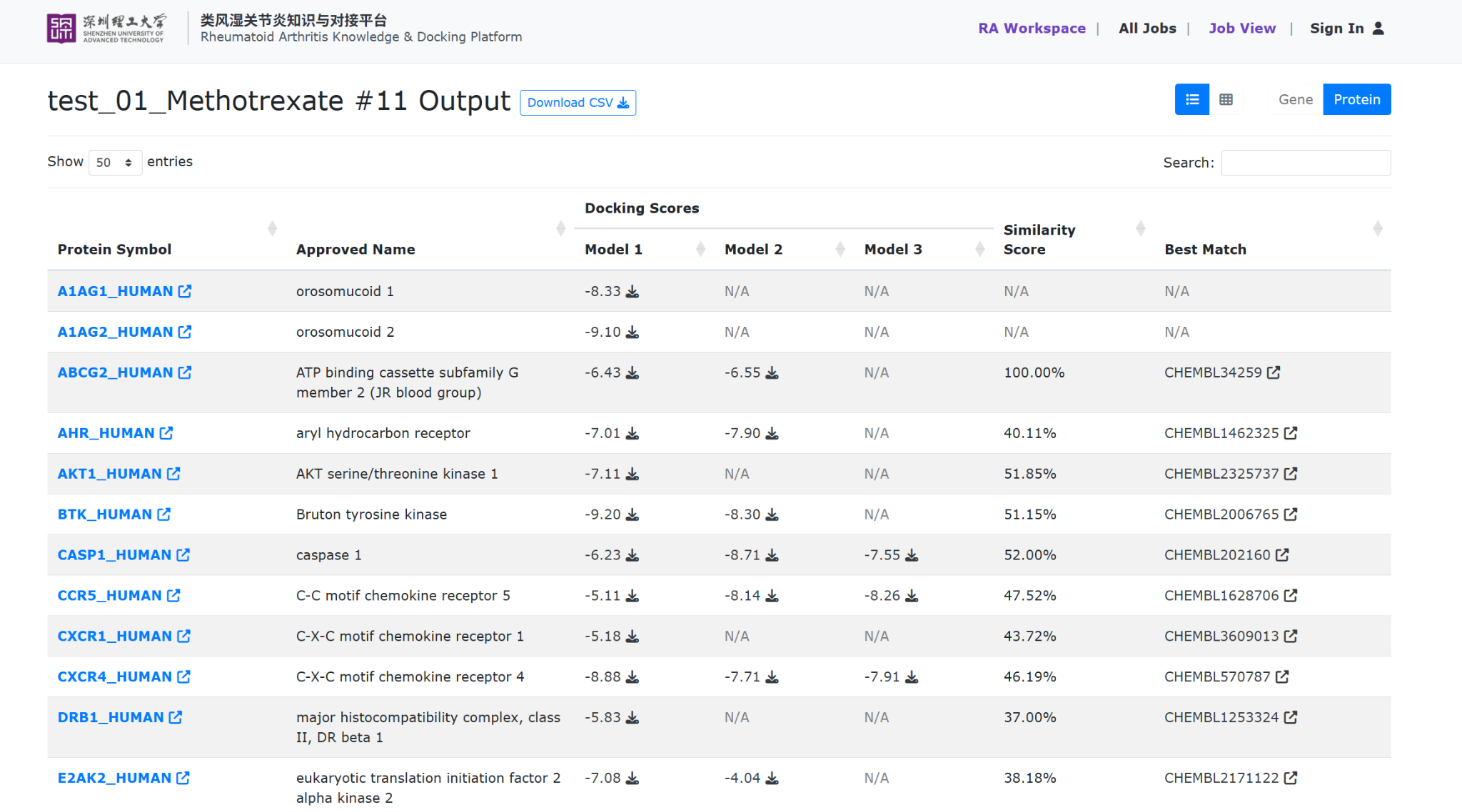The height and width of the screenshot is (812, 1462).
Task: Download Model 1 result for A1AG1_HUMAN
Action: point(632,292)
